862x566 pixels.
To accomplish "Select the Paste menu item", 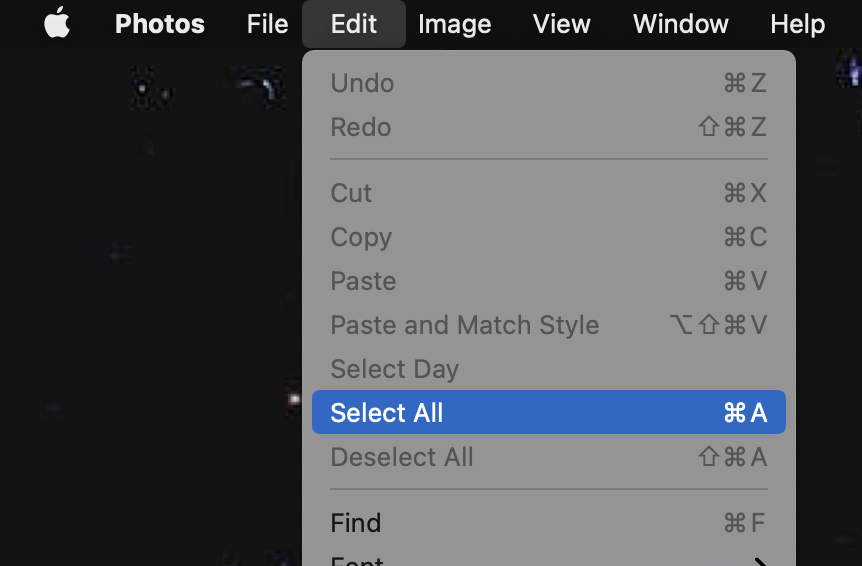I will click(x=363, y=281).
